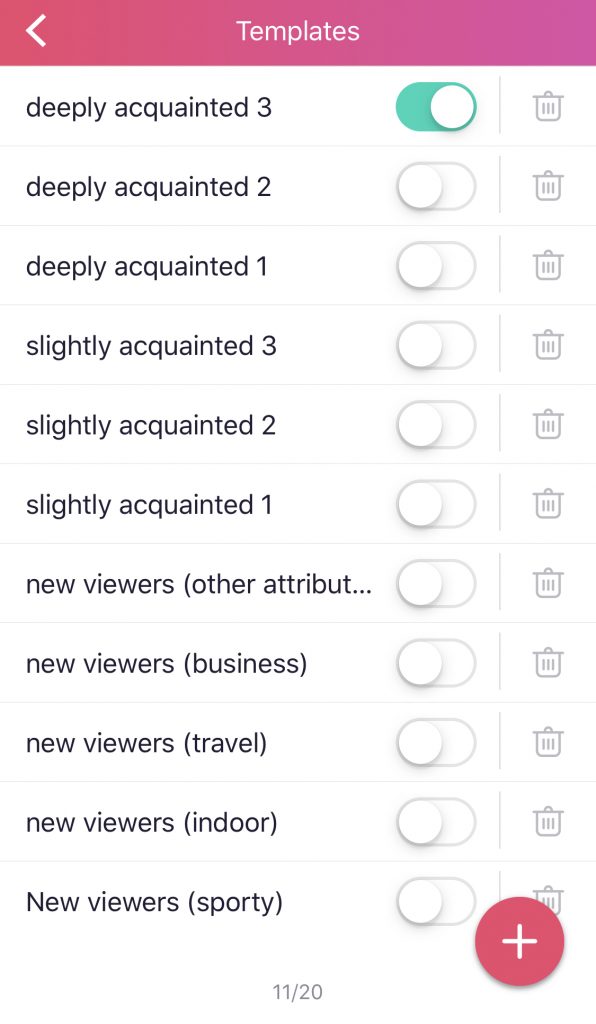The width and height of the screenshot is (596, 1024).
Task: Open the new viewers (business) template
Action: 166,664
